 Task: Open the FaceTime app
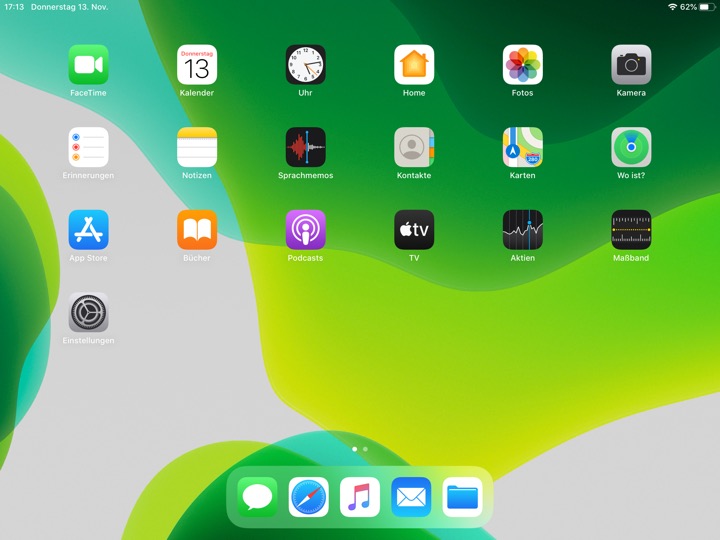[x=89, y=65]
